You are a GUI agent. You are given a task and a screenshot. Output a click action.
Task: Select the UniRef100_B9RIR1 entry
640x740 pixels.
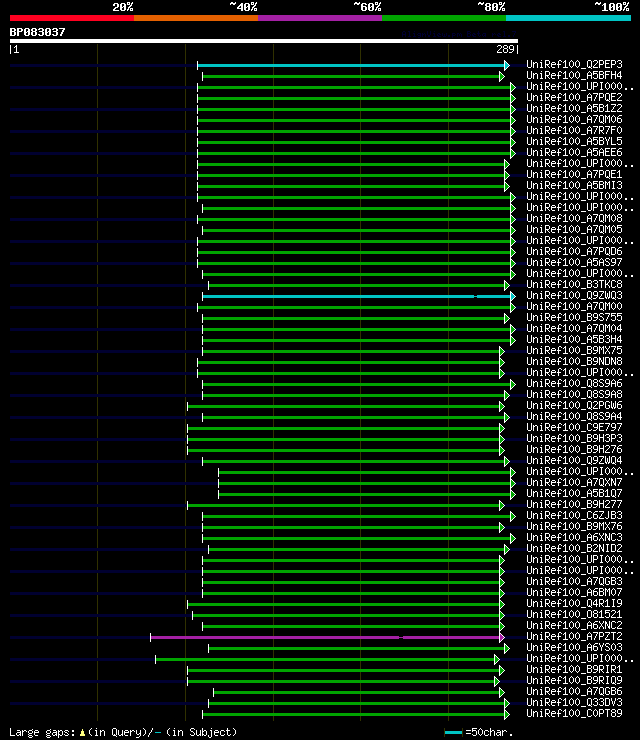point(574,670)
